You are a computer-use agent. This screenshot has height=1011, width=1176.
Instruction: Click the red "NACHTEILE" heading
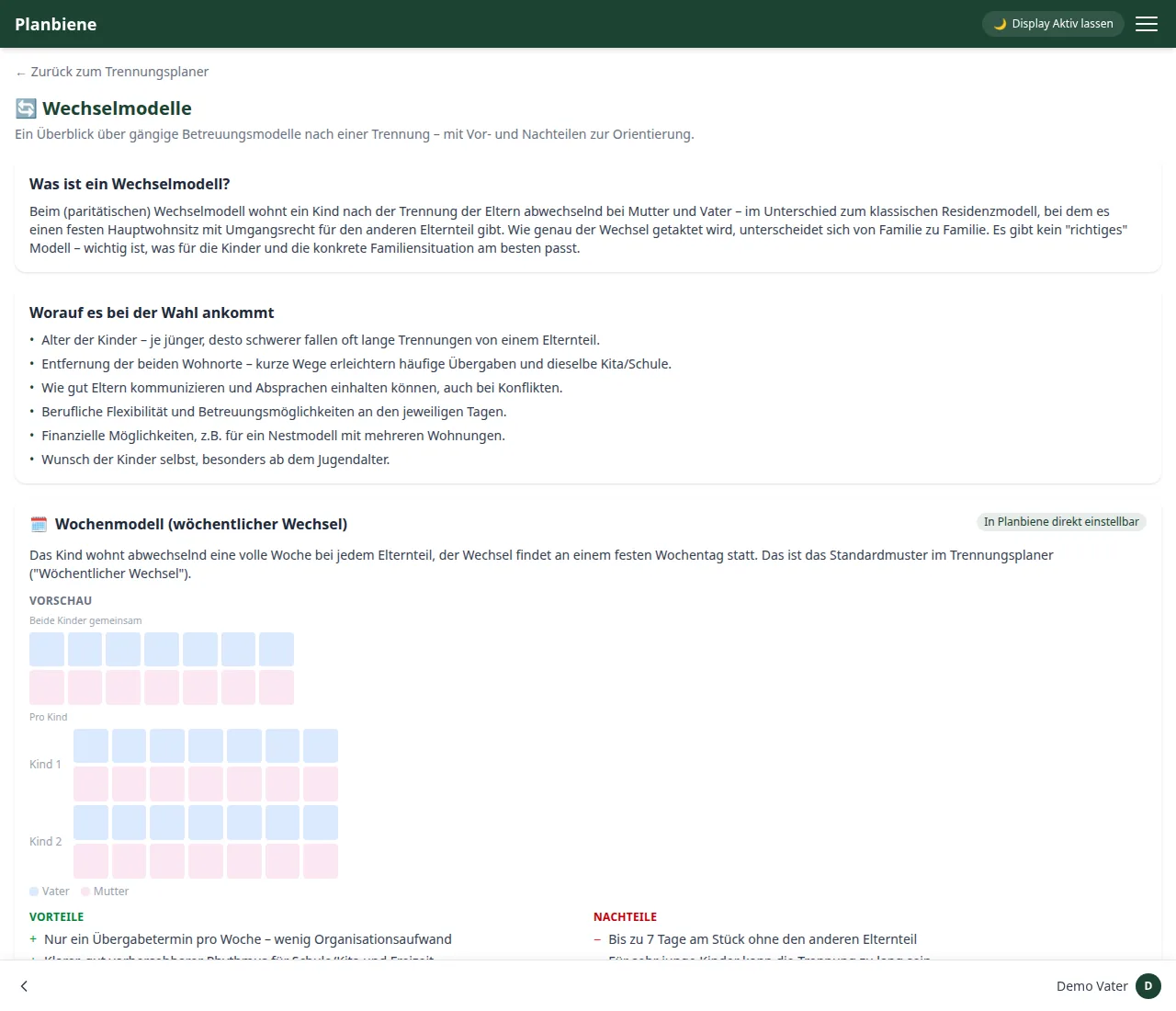click(625, 917)
